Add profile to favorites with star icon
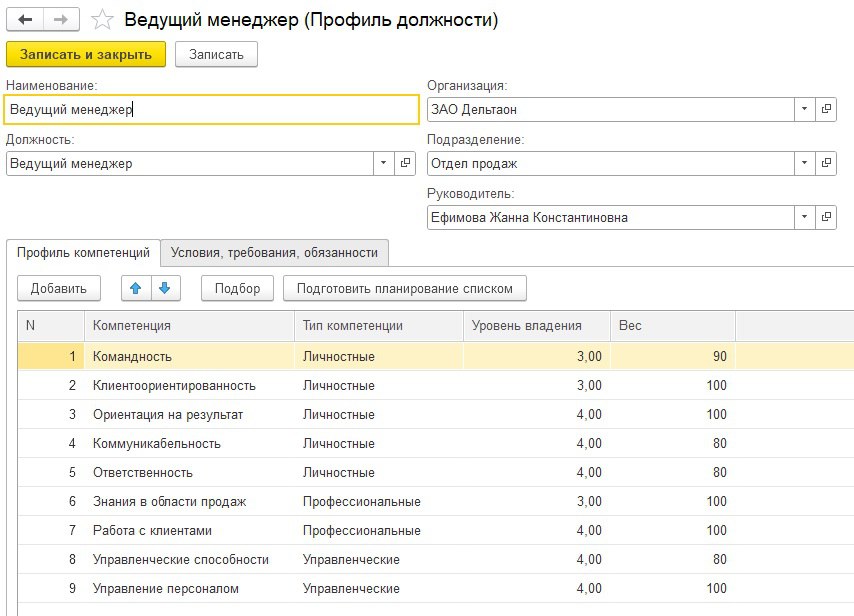 tap(101, 20)
